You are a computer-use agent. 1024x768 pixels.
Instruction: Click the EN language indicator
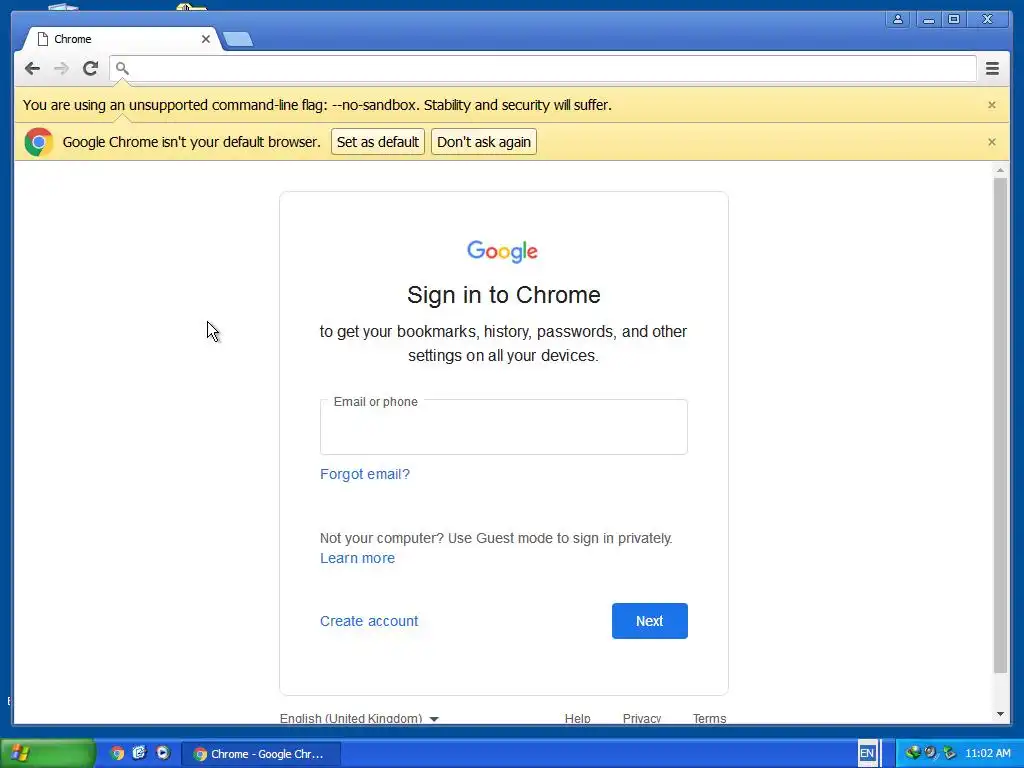(x=867, y=753)
